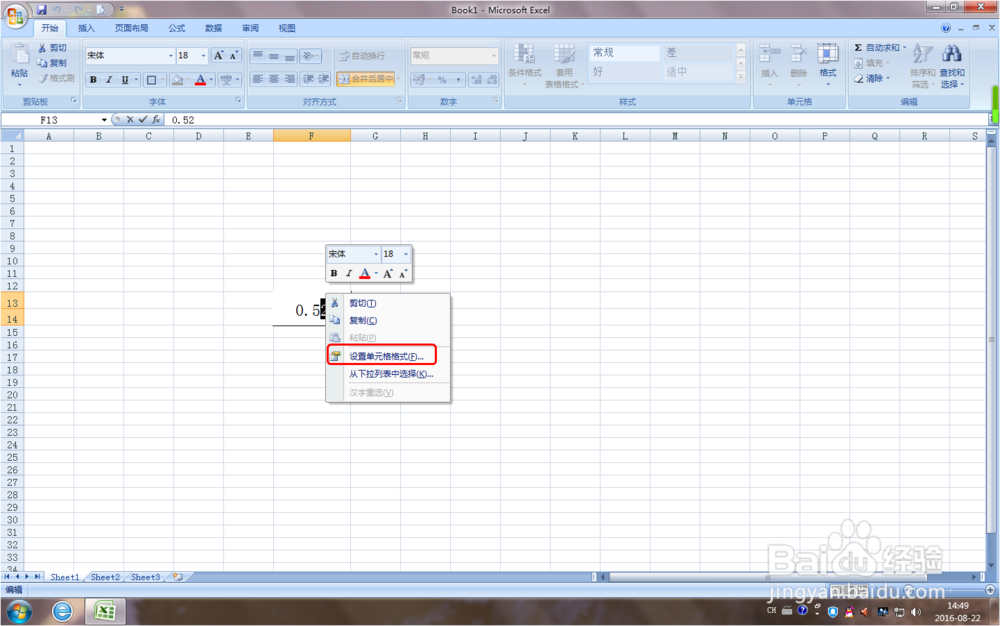Click the middle align icon
Screen dimensions: 1000x626
(274, 56)
